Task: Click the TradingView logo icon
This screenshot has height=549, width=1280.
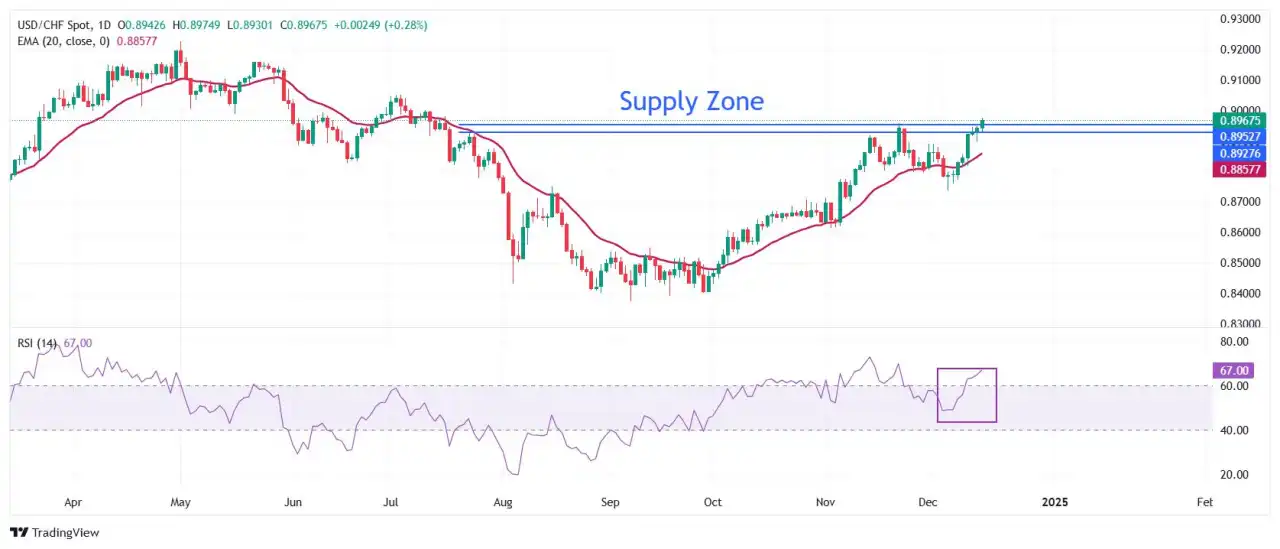Action: click(18, 533)
